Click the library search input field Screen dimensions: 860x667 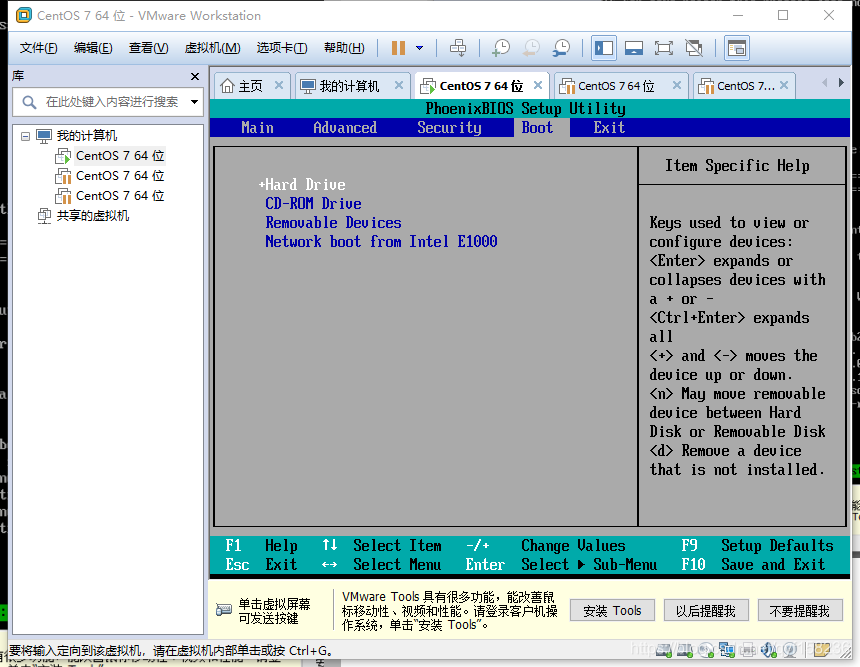tap(112, 102)
